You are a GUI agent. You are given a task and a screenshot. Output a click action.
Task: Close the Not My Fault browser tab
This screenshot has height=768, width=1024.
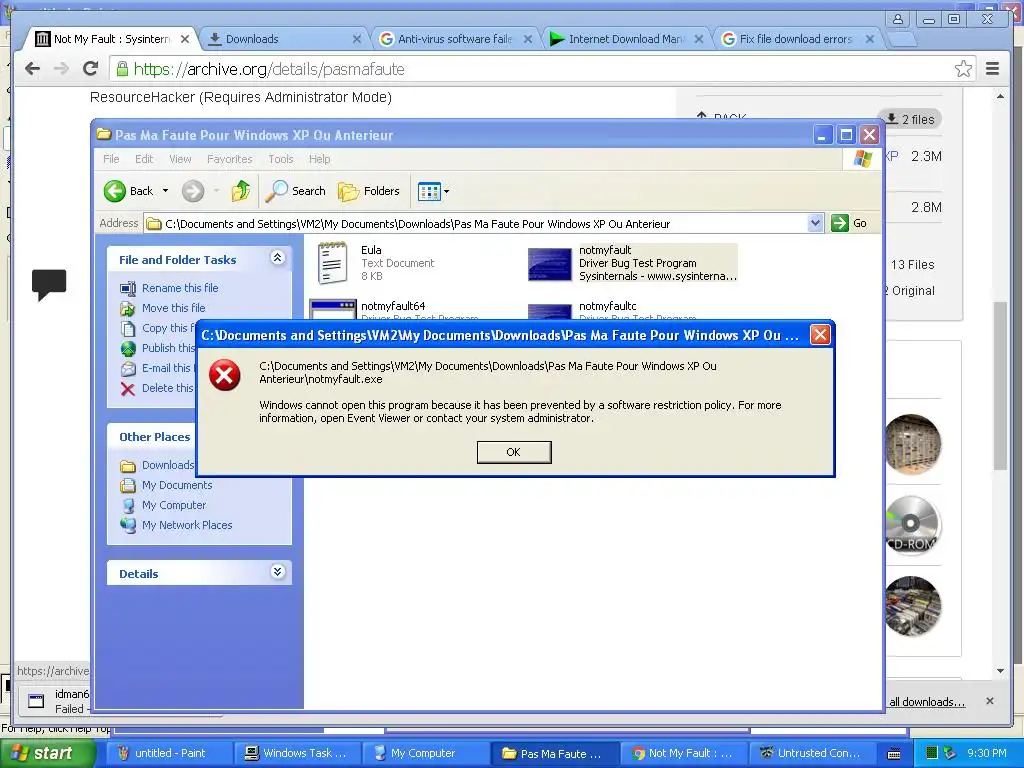pyautogui.click(x=185, y=39)
